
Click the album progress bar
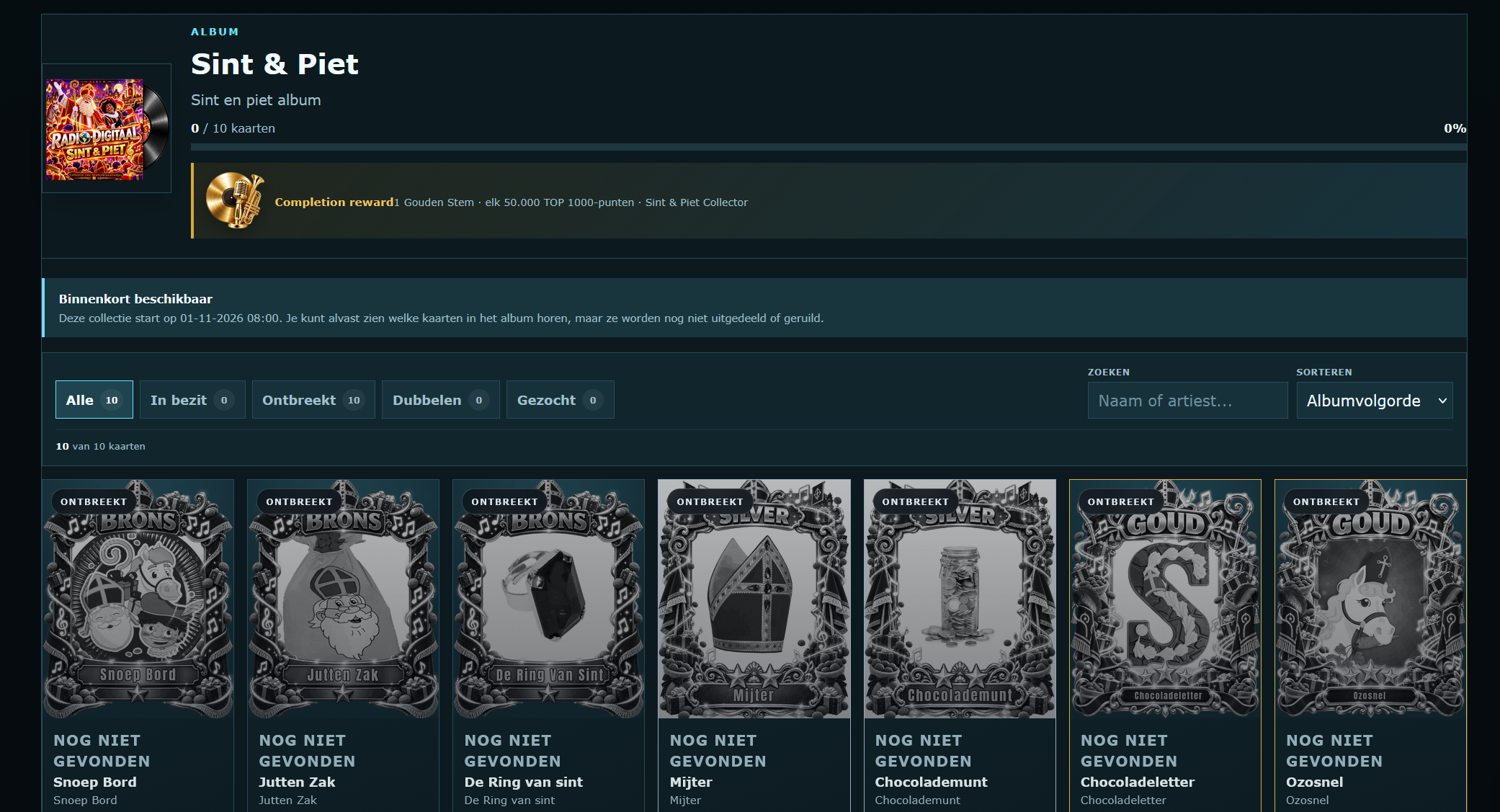tap(829, 147)
